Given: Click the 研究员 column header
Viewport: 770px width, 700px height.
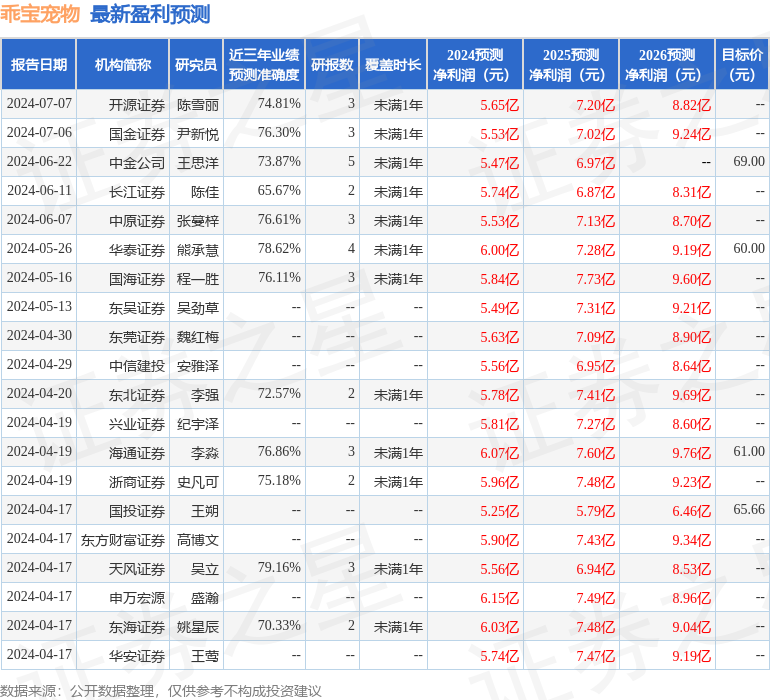Looking at the screenshot, I should click(196, 64).
